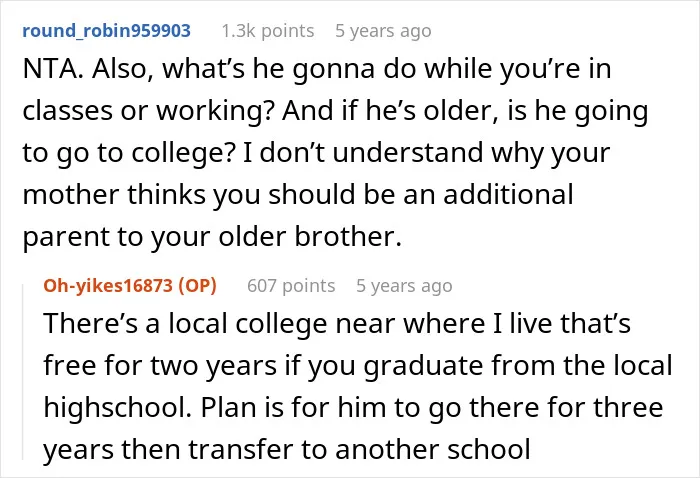Open round_robin959903's user profile

coord(106,31)
